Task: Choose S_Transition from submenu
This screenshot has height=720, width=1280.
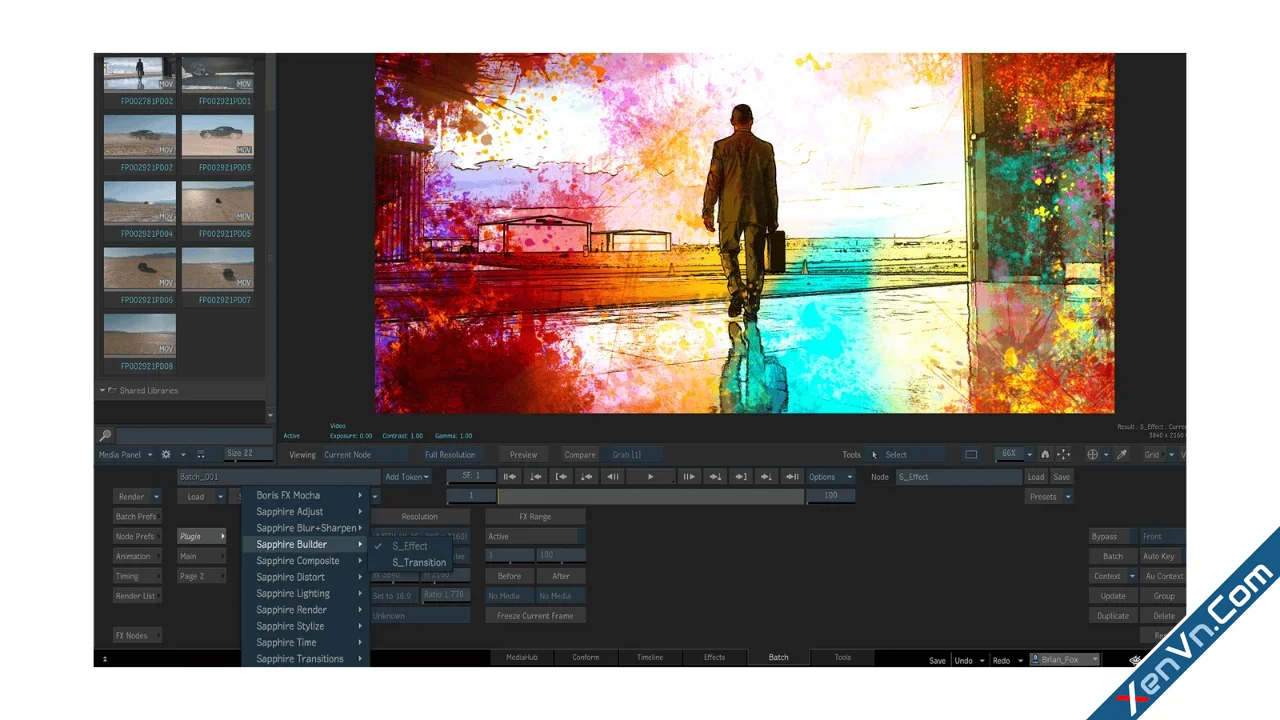Action: click(x=419, y=563)
